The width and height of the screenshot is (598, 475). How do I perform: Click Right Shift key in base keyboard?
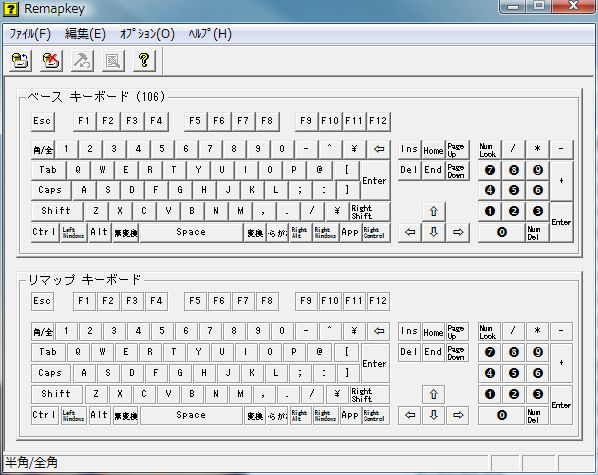coord(370,211)
